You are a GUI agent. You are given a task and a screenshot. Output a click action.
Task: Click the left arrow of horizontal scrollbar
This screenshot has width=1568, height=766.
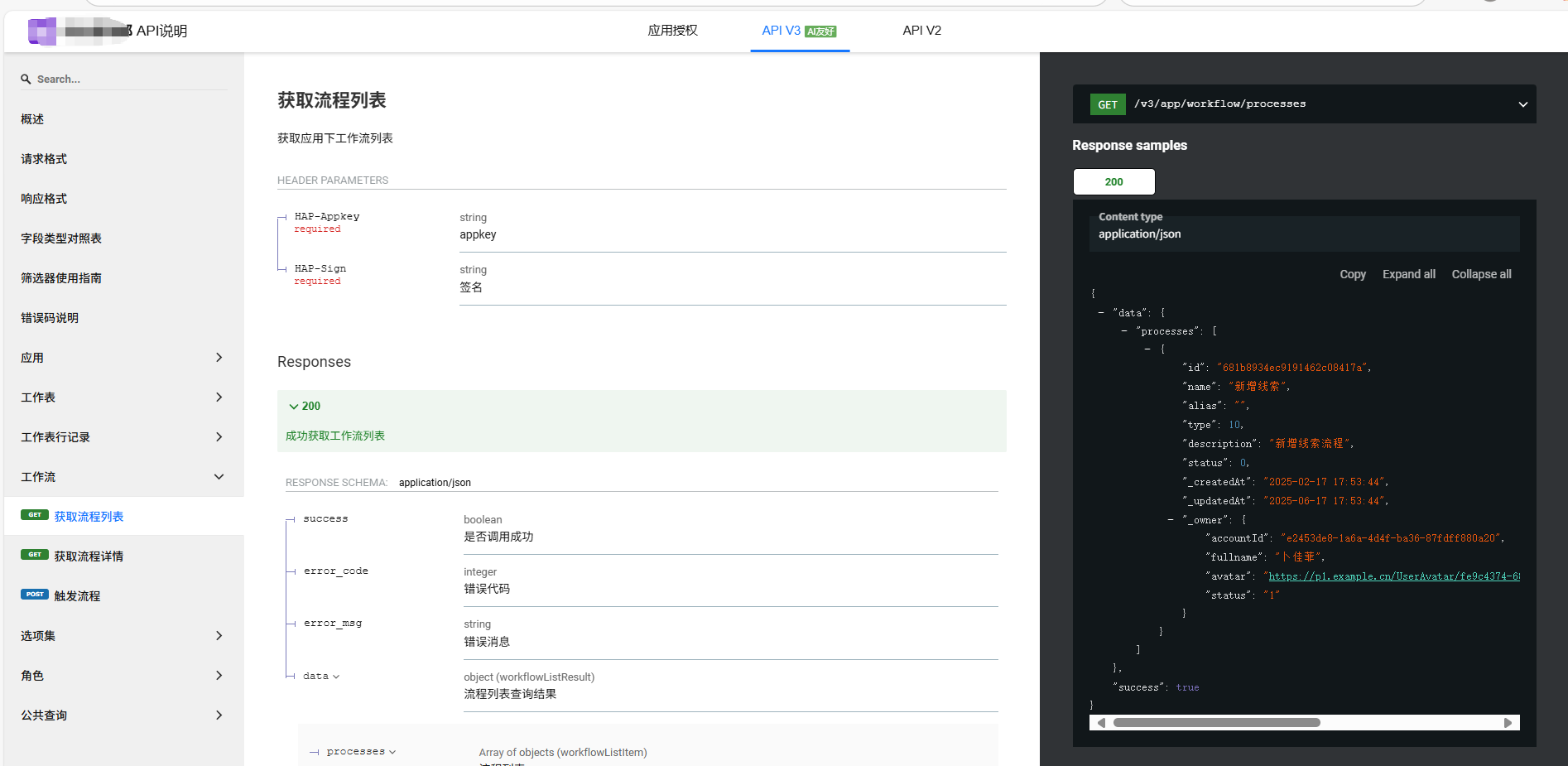1101,723
